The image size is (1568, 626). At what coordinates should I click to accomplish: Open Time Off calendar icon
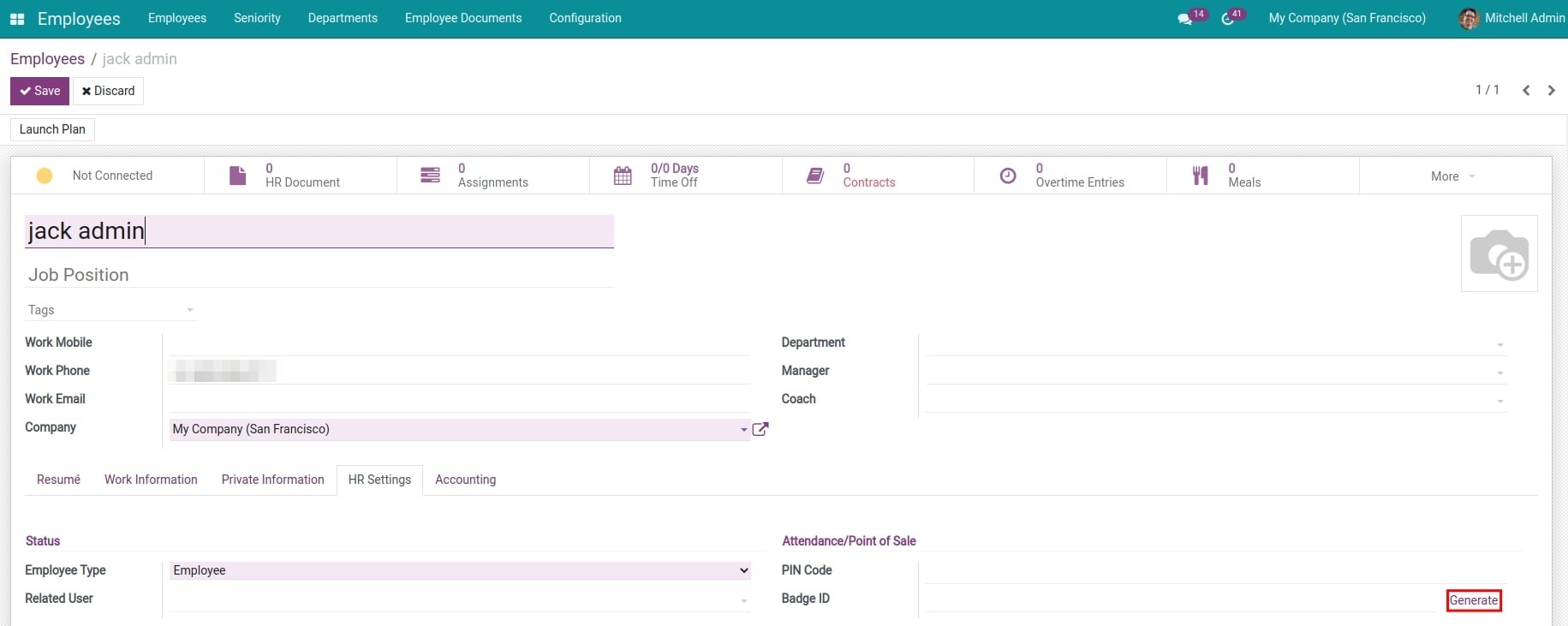click(x=623, y=176)
